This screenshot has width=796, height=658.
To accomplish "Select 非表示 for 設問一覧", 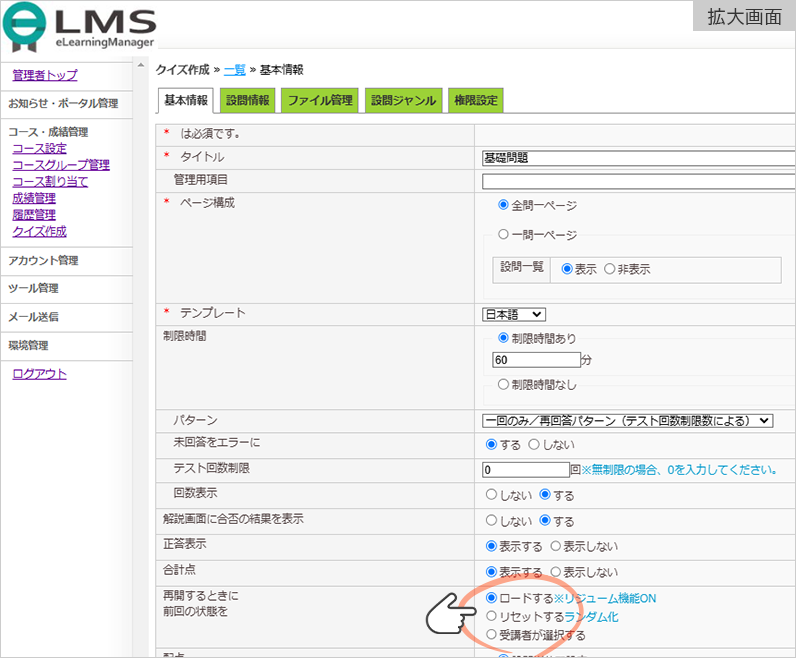I will (x=609, y=269).
